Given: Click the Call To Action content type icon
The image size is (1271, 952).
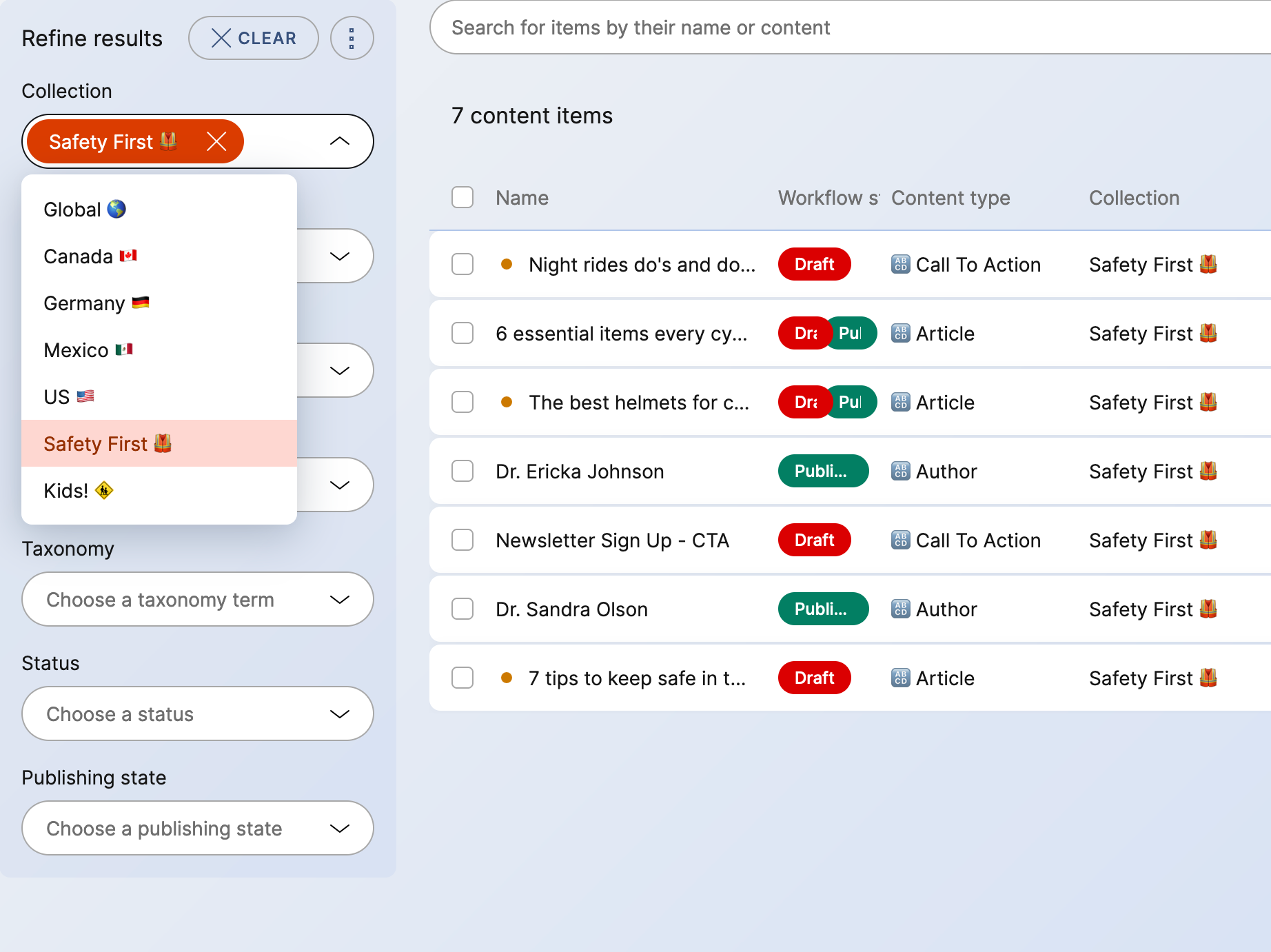Looking at the screenshot, I should point(899,264).
